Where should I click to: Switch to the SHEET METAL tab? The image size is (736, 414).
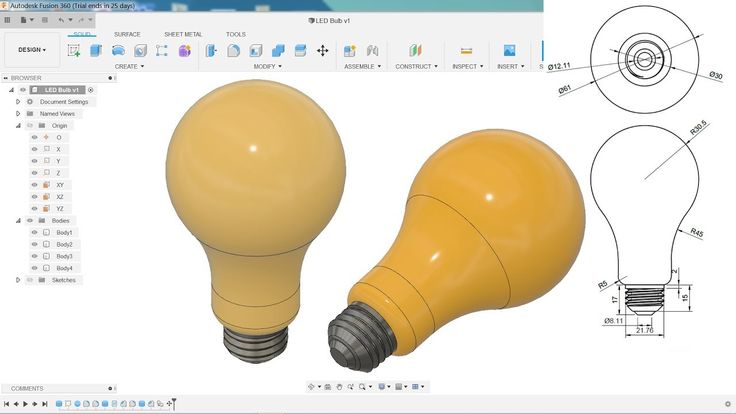click(183, 34)
